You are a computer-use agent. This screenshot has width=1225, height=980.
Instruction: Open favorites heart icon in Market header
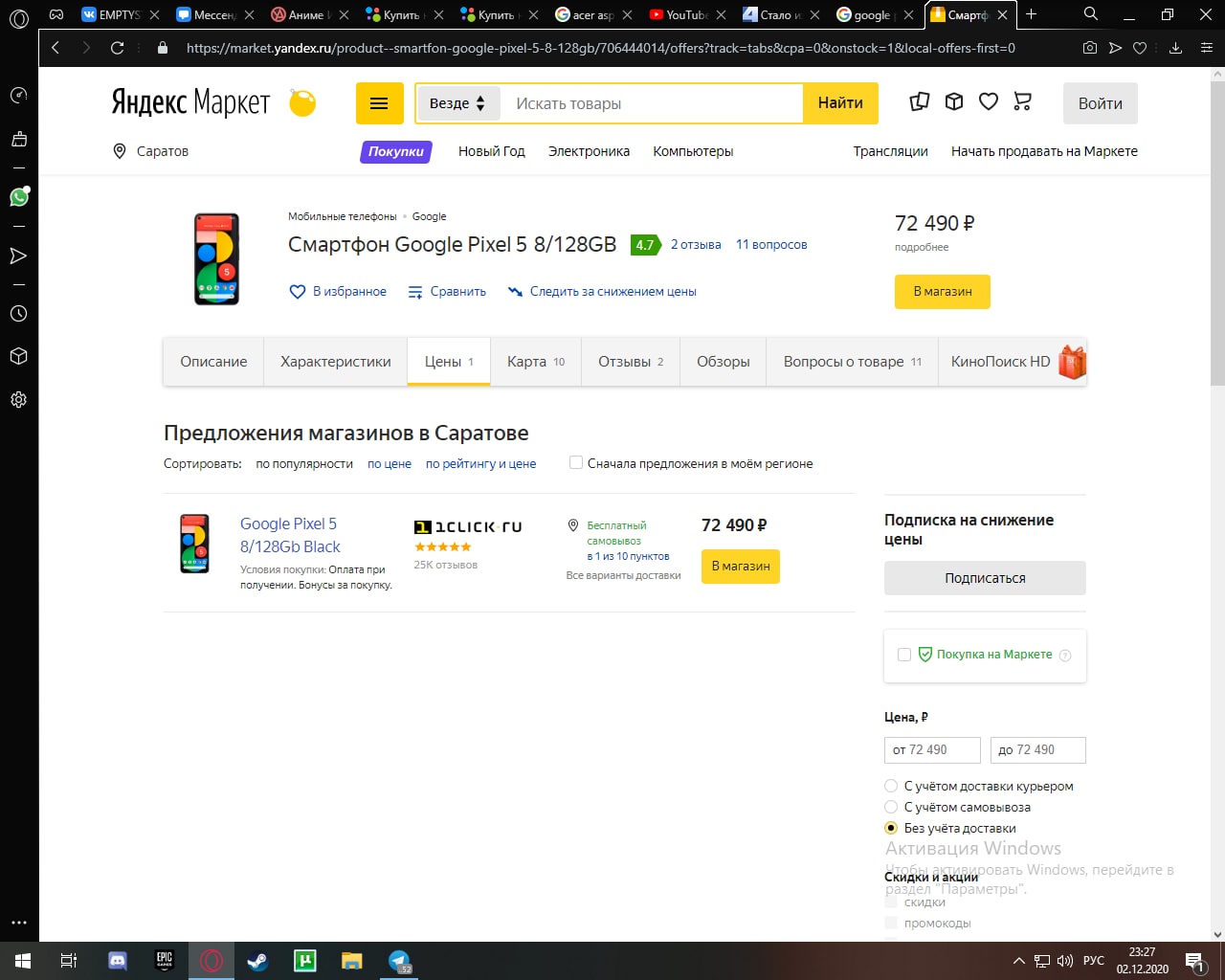point(989,101)
